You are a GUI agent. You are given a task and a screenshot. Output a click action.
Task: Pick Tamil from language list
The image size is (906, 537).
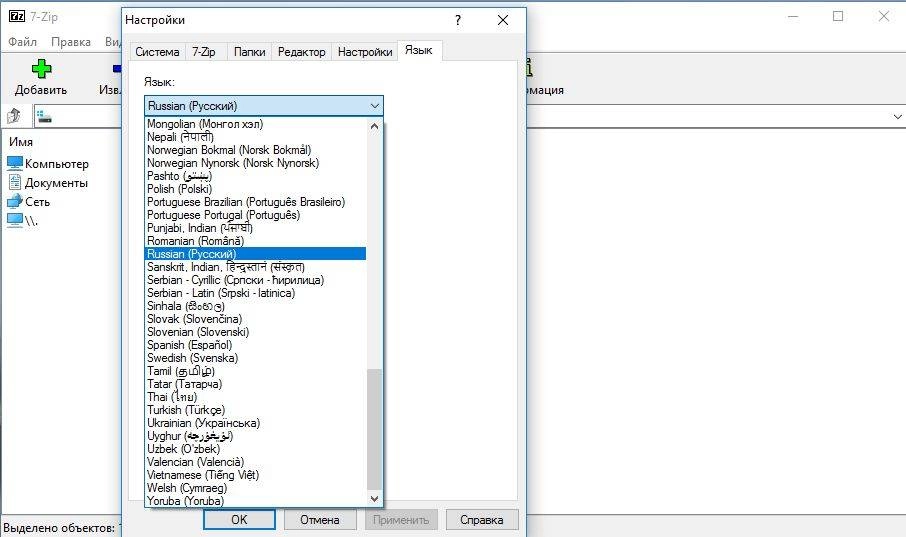[255, 371]
